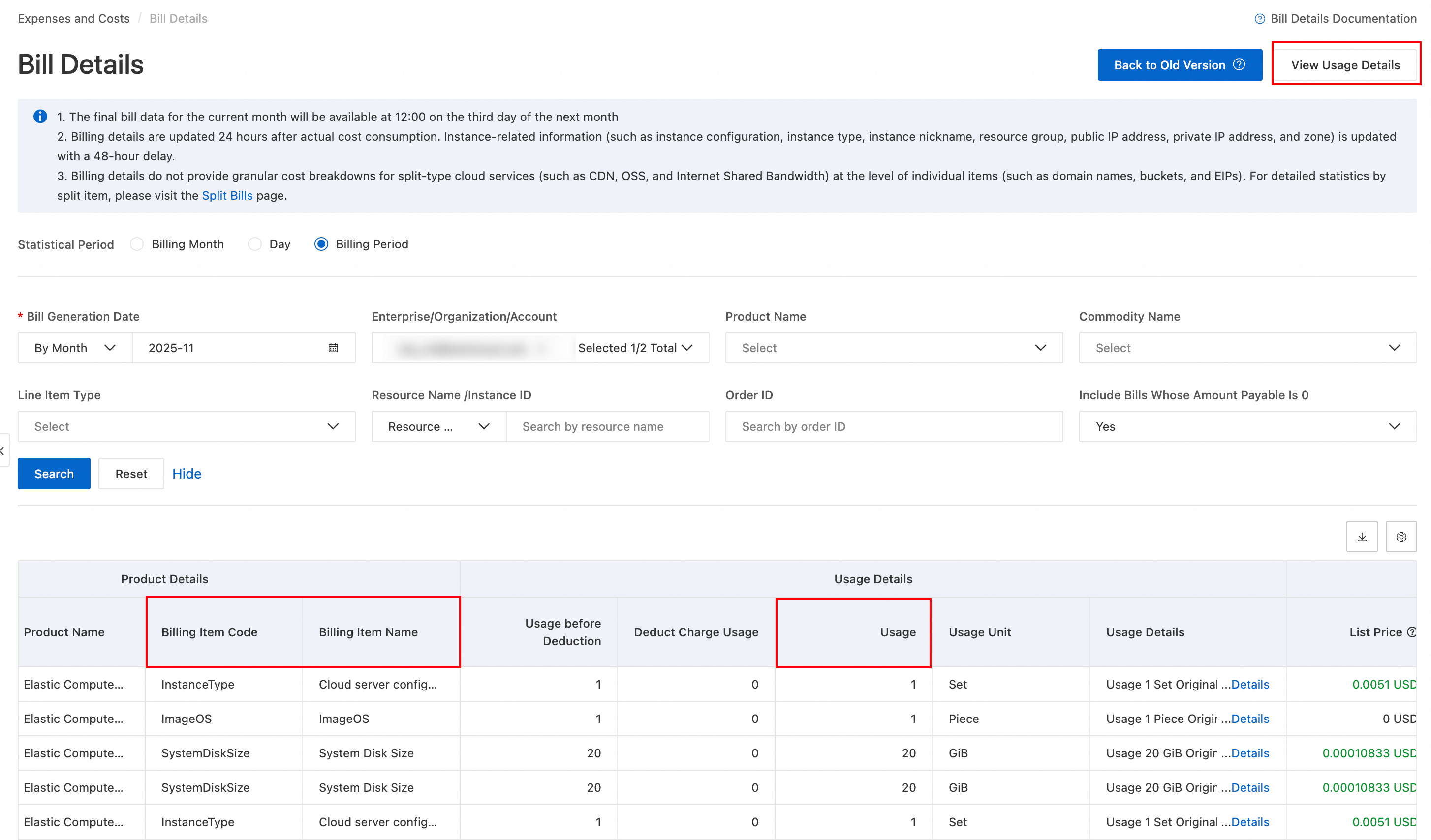The height and width of the screenshot is (840, 1431).
Task: Click the blue info notice icon
Action: click(x=40, y=117)
